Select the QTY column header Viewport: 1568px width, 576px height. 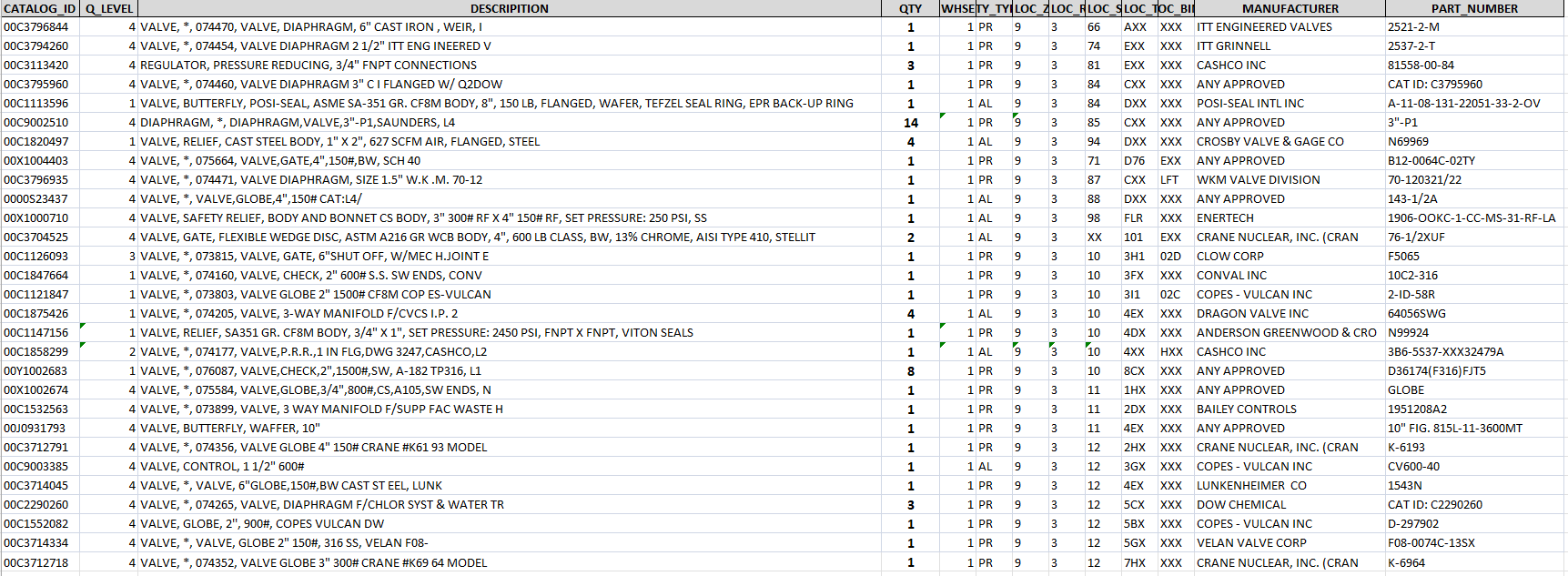(910, 8)
